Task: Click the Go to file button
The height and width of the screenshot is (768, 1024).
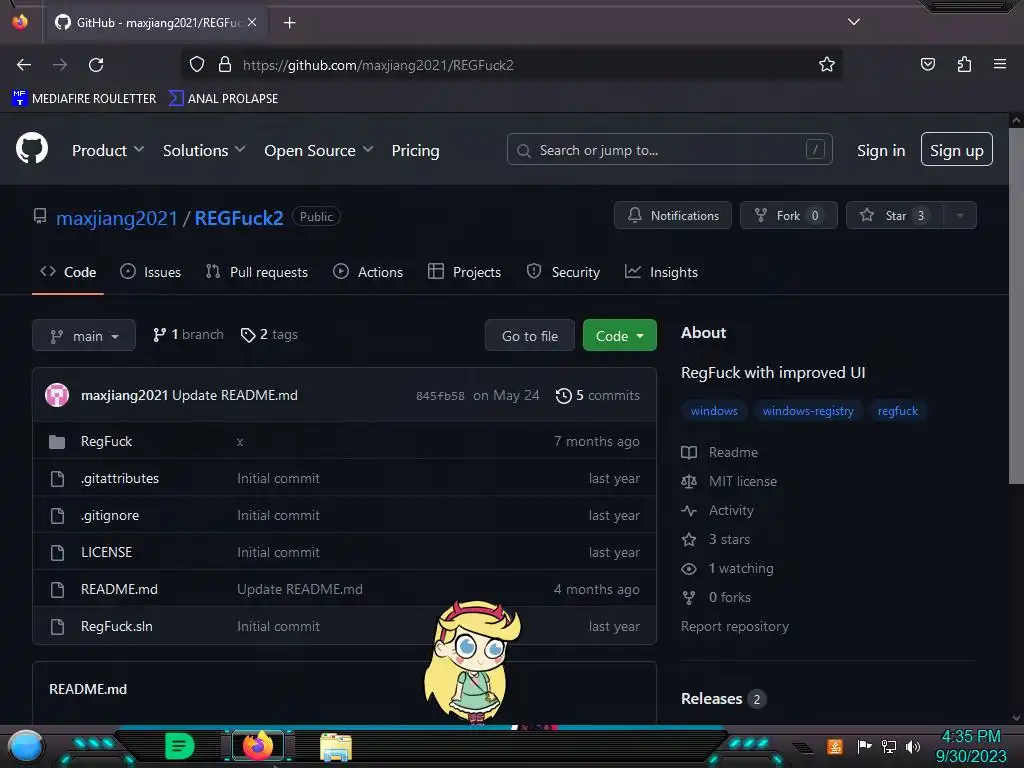Action: coord(530,335)
